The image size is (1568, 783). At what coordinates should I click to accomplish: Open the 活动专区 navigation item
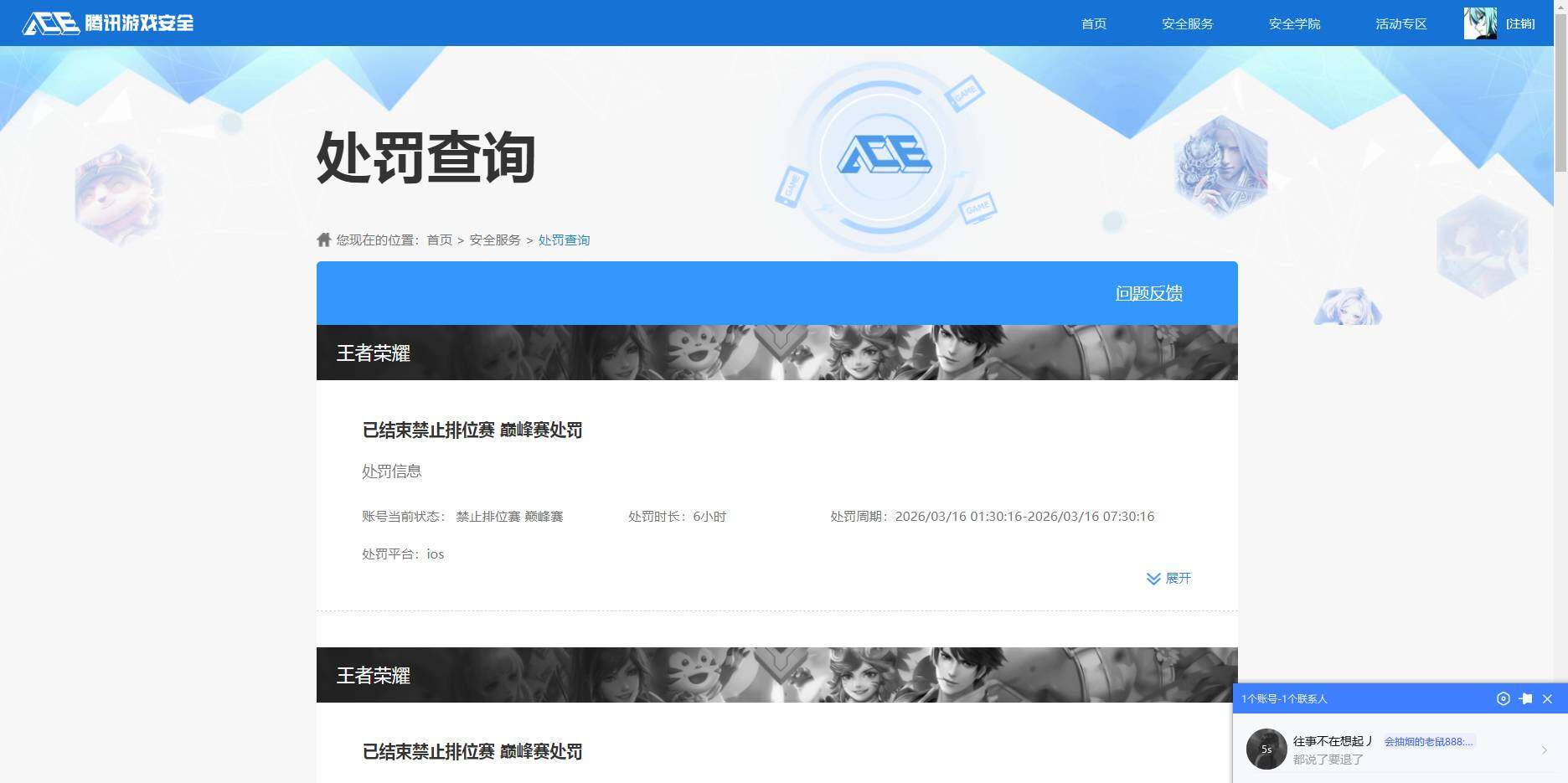1401,23
